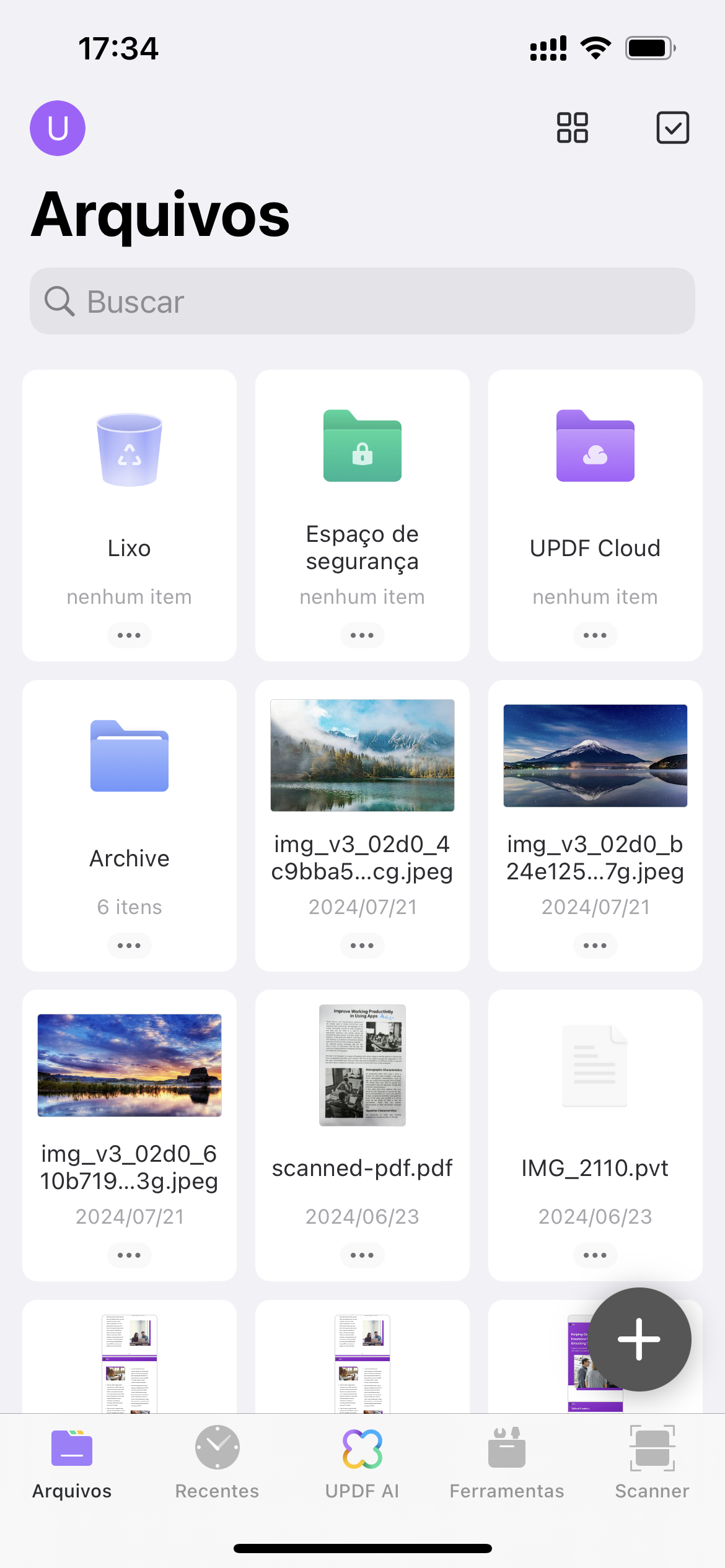Viewport: 725px width, 1568px height.
Task: Check the cellular signal bars icon
Action: click(548, 48)
